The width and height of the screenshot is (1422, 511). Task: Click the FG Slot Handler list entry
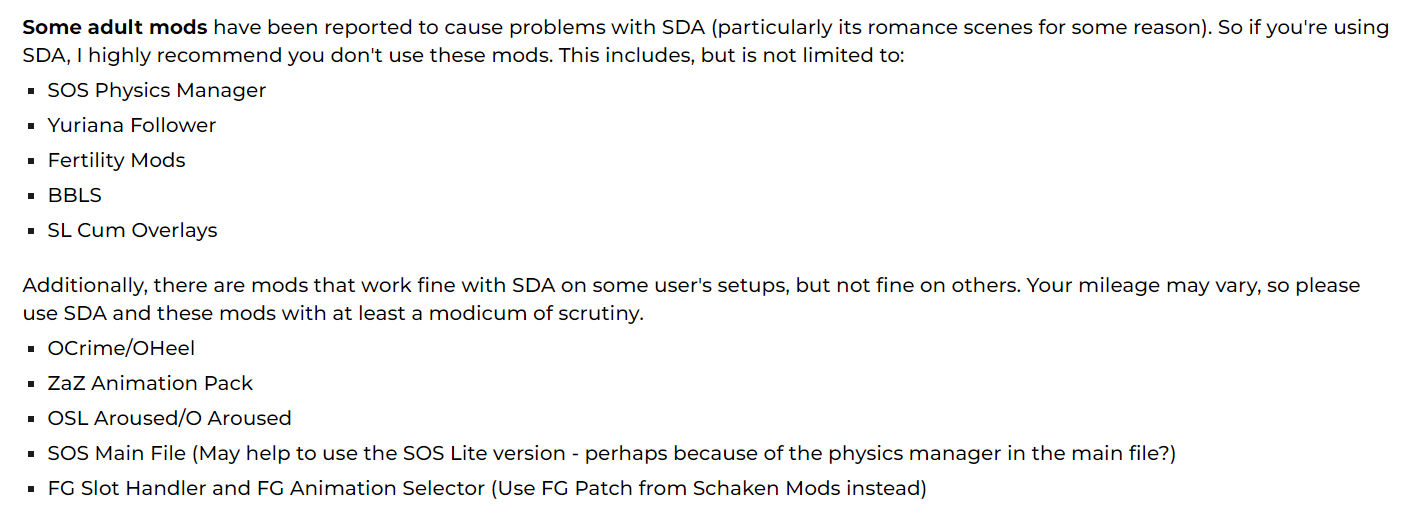tap(488, 488)
